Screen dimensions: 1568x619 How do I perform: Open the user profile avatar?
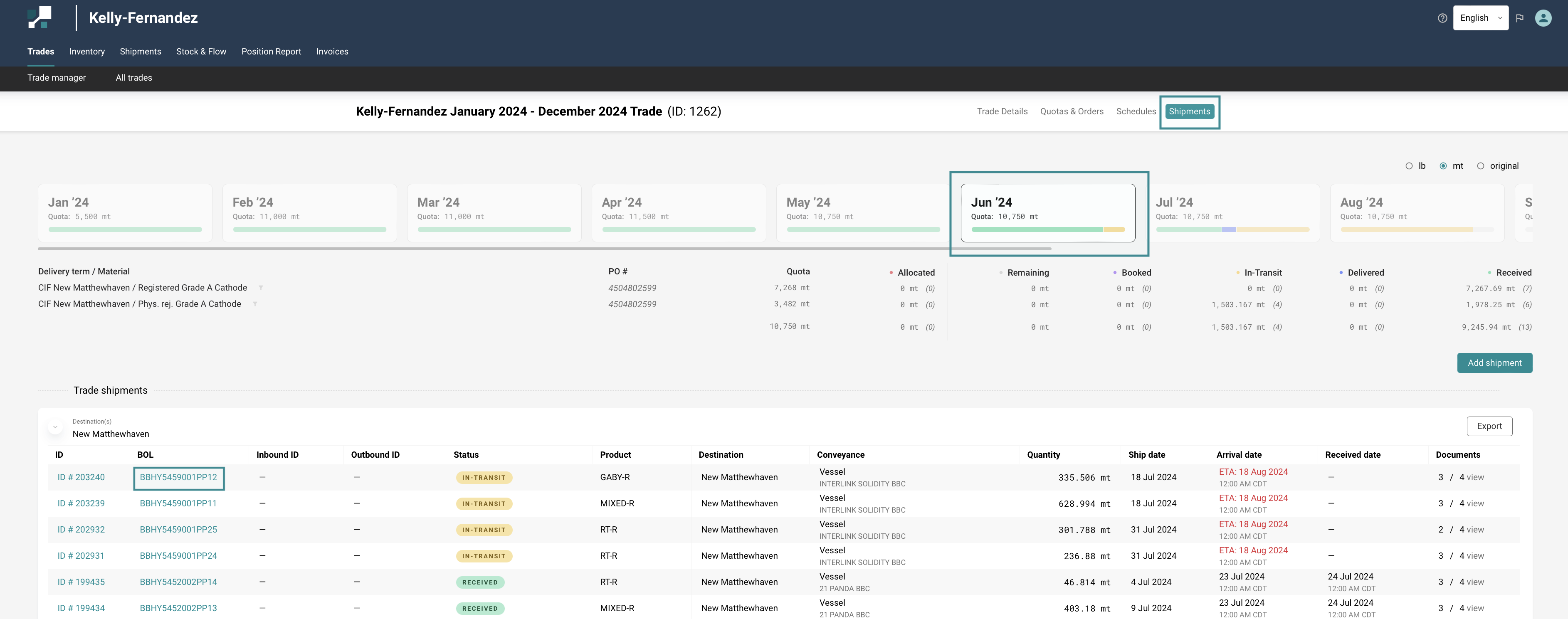click(x=1543, y=18)
